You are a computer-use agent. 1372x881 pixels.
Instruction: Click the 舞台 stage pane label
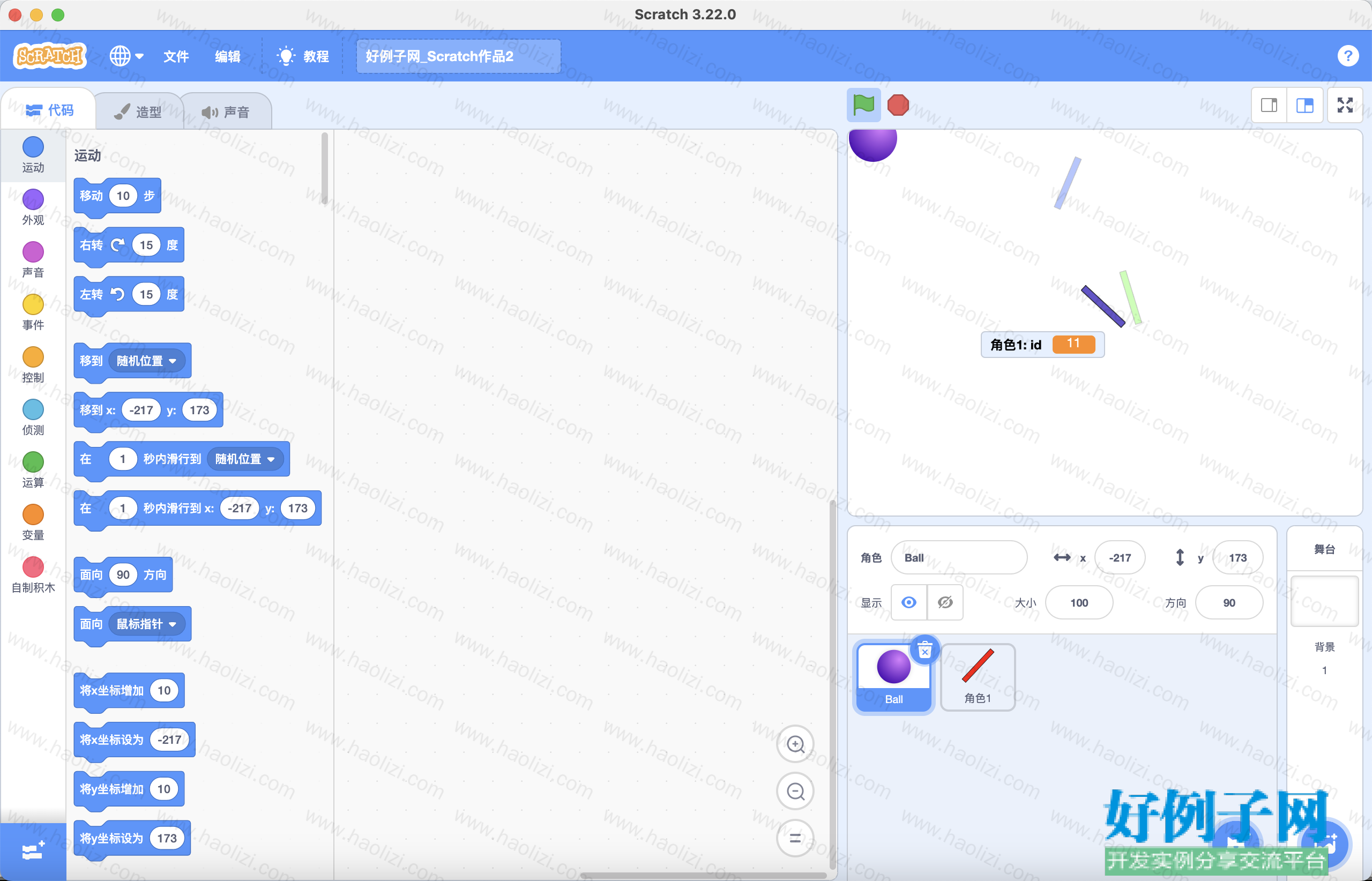tap(1324, 549)
